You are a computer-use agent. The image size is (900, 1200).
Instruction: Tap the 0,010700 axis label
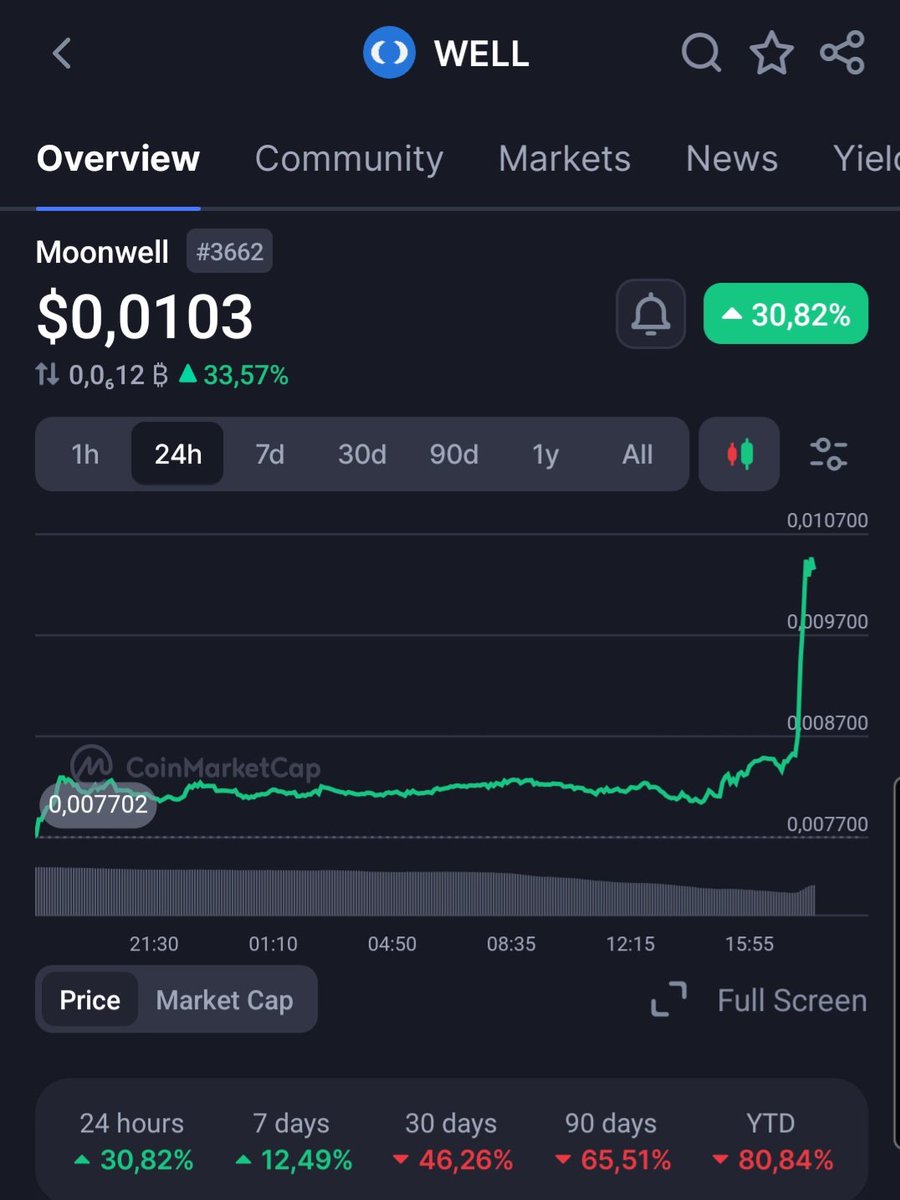click(x=827, y=520)
